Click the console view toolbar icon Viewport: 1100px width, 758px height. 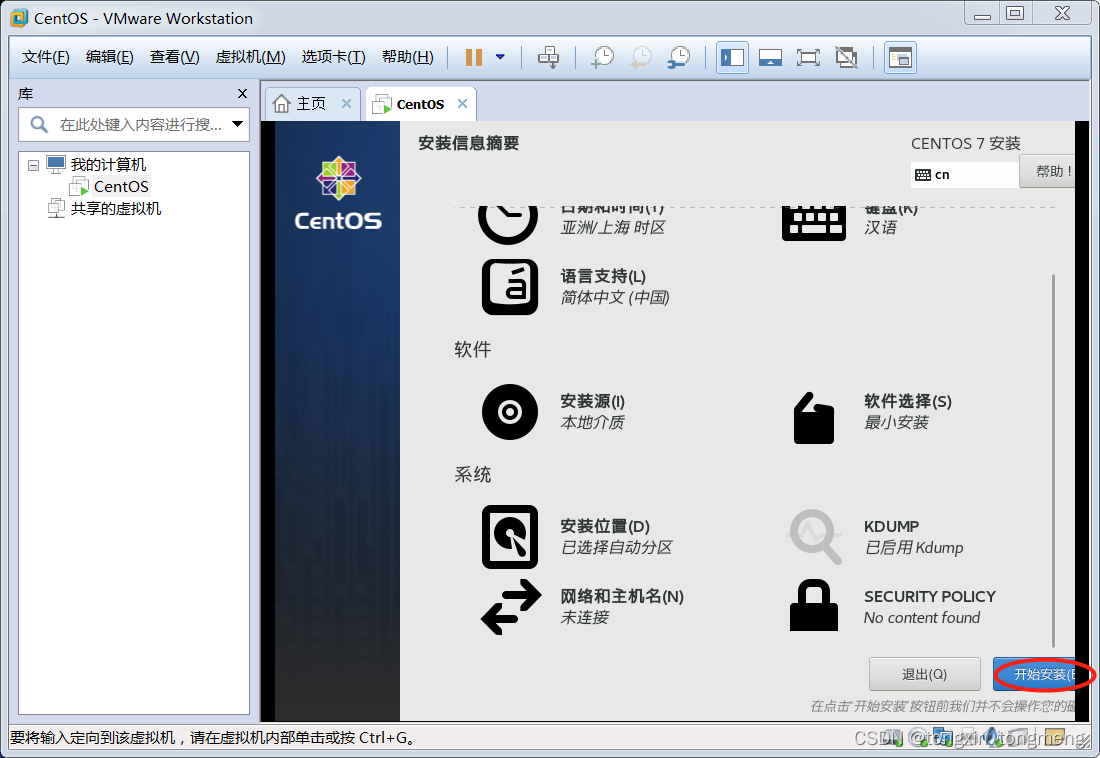tap(900, 58)
